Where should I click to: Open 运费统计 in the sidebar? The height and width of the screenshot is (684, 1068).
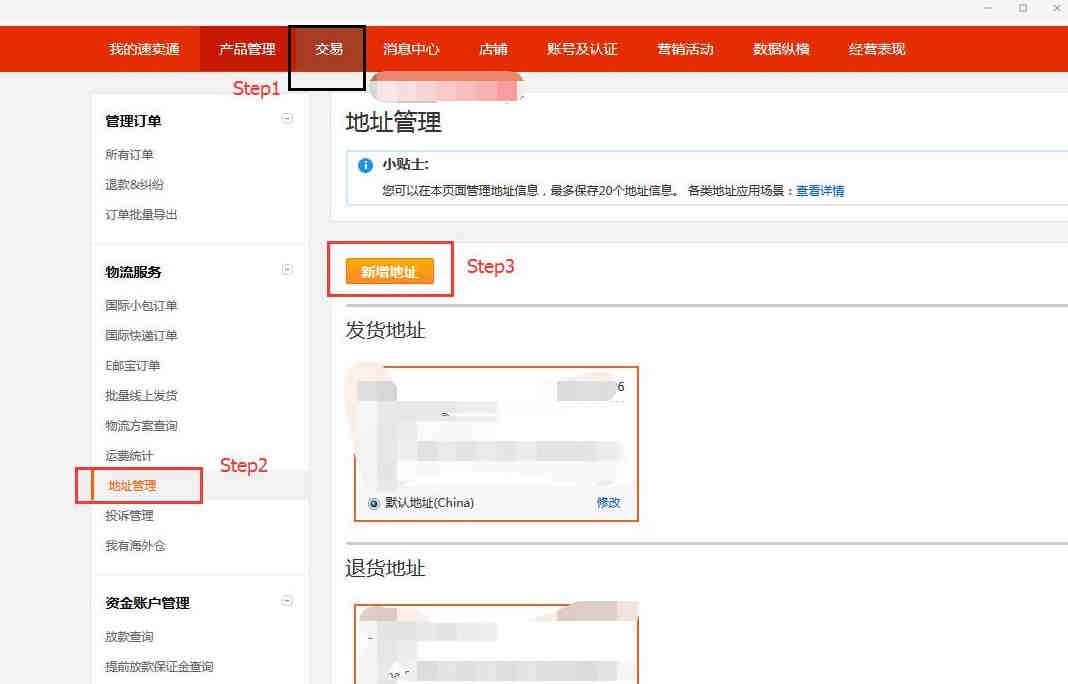click(129, 456)
